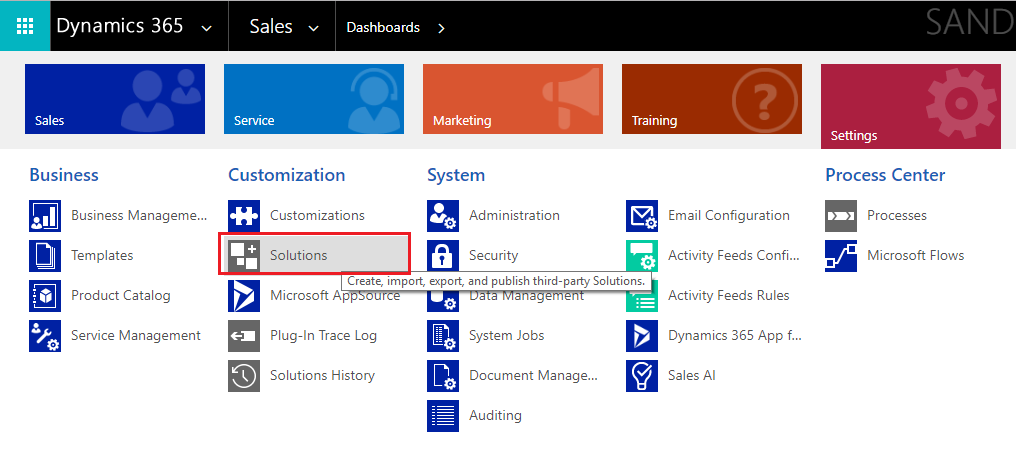
Task: Click the Sales AI icon
Action: tap(642, 375)
